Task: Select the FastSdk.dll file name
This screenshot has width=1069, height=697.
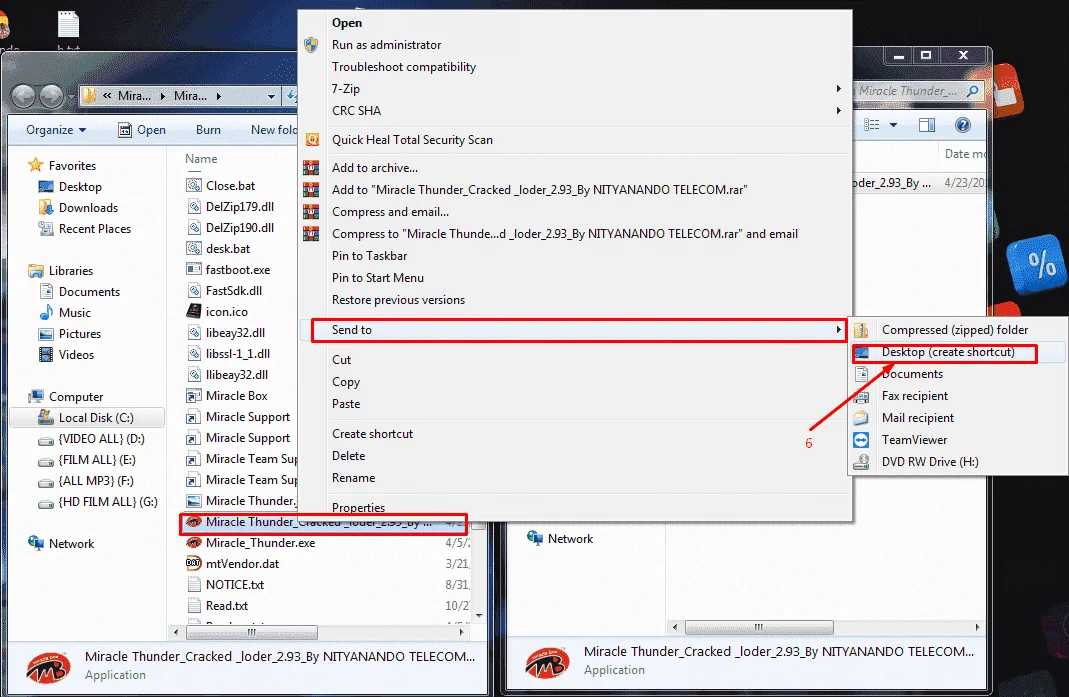Action: (x=234, y=291)
